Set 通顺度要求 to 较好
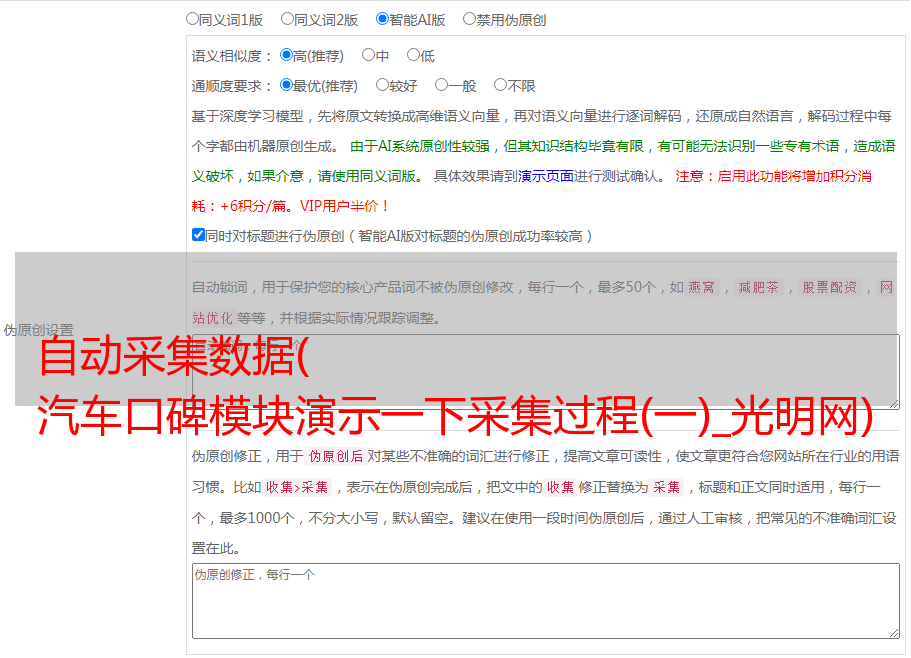 point(382,85)
